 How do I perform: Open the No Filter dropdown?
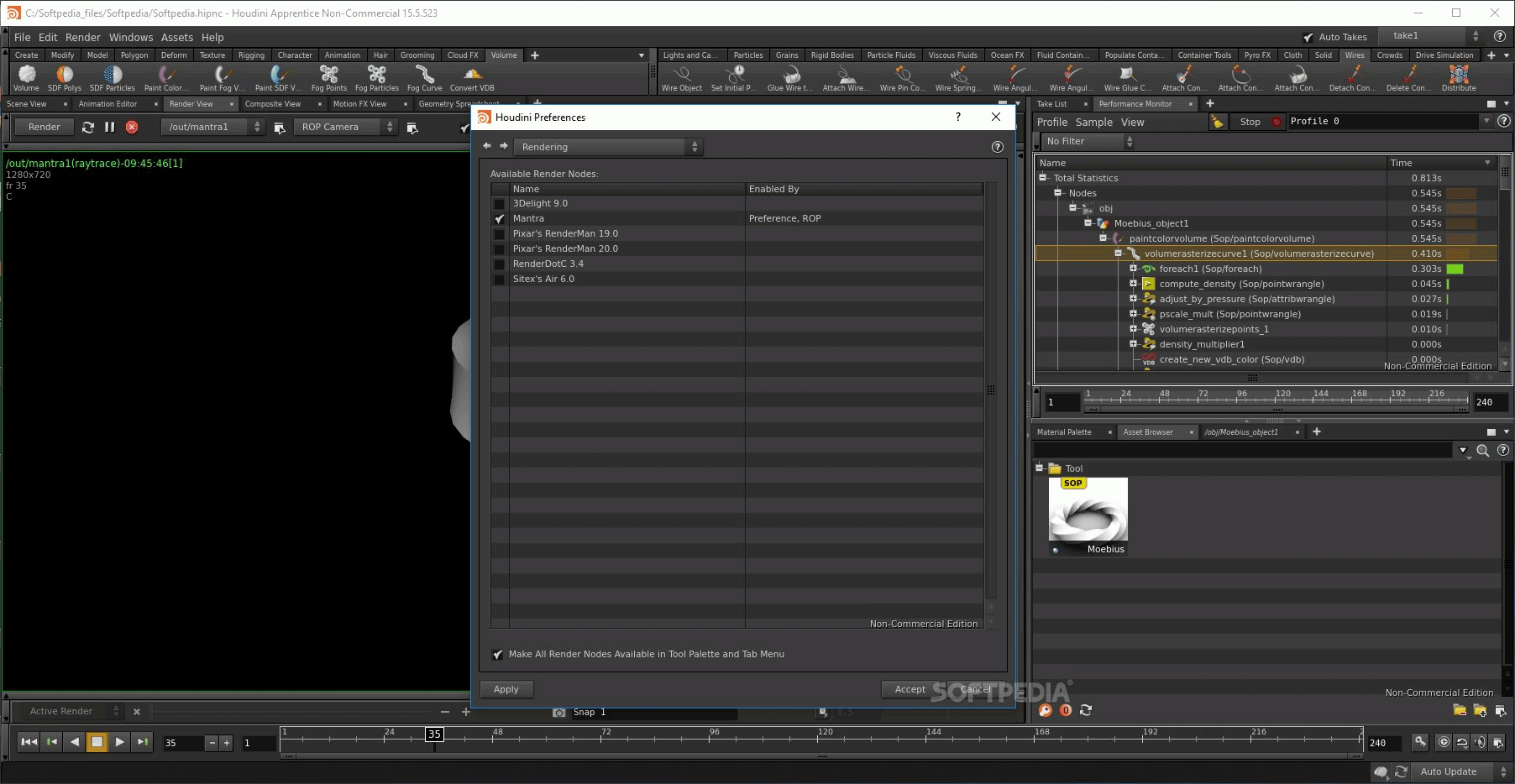click(x=1088, y=142)
